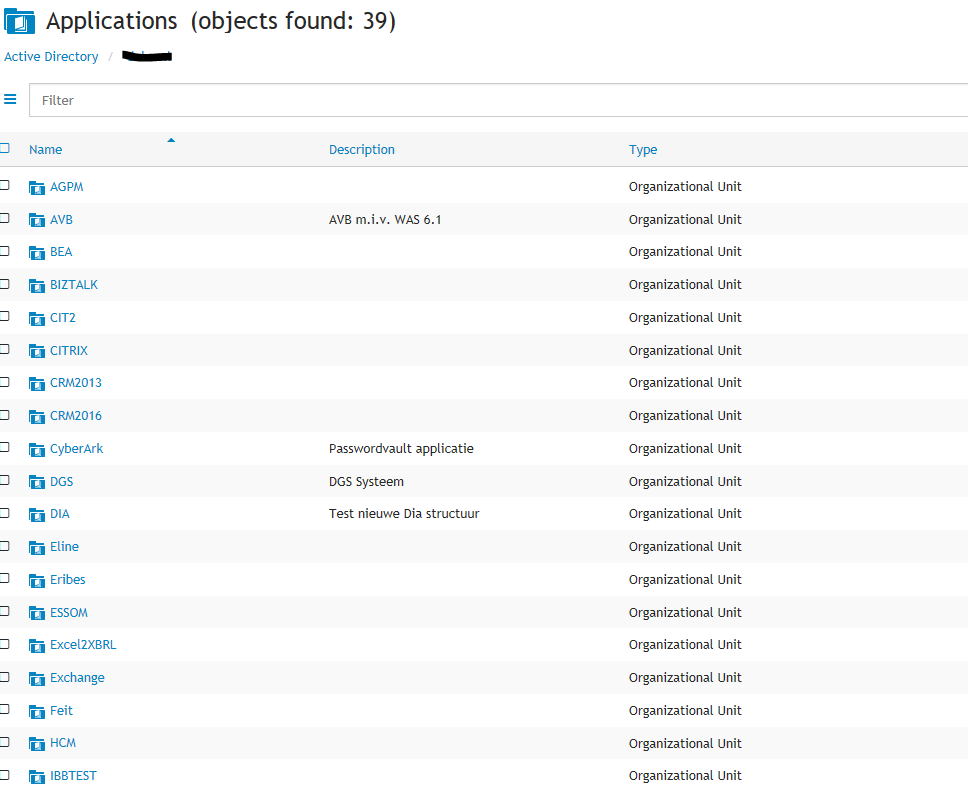The height and width of the screenshot is (787, 968).
Task: Open the BIZTALK name link
Action: click(74, 285)
